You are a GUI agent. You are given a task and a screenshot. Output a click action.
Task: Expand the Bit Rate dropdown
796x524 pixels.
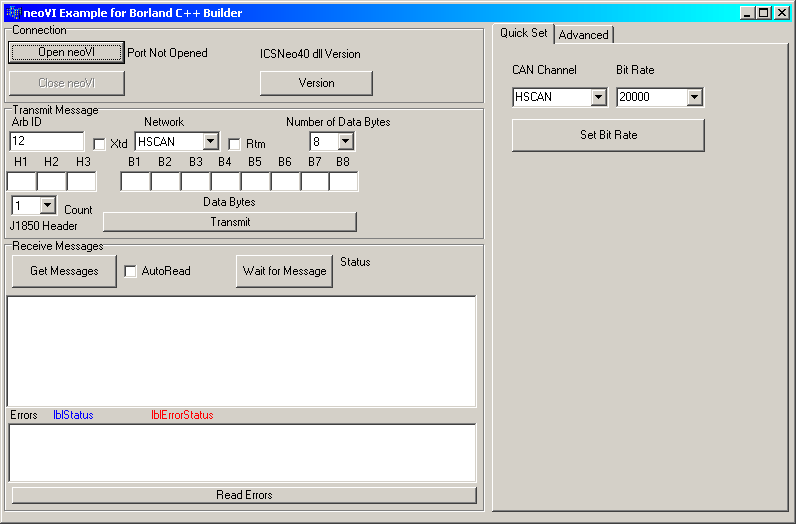tap(694, 96)
